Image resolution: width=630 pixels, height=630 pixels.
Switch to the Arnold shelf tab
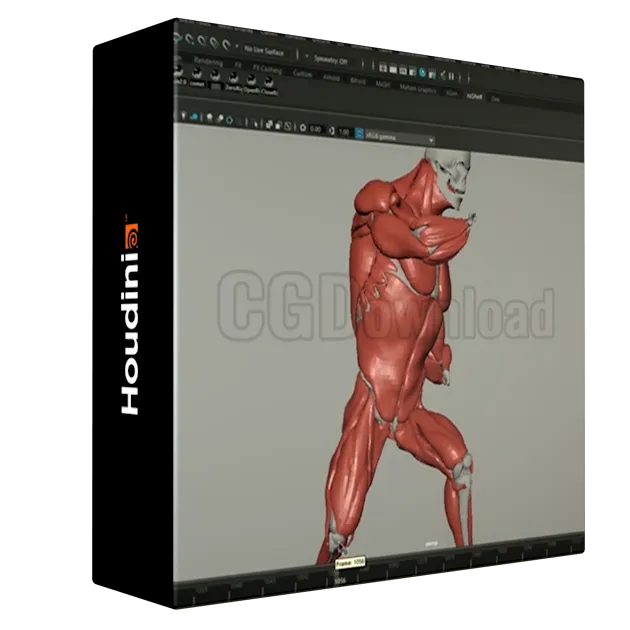pyautogui.click(x=331, y=78)
